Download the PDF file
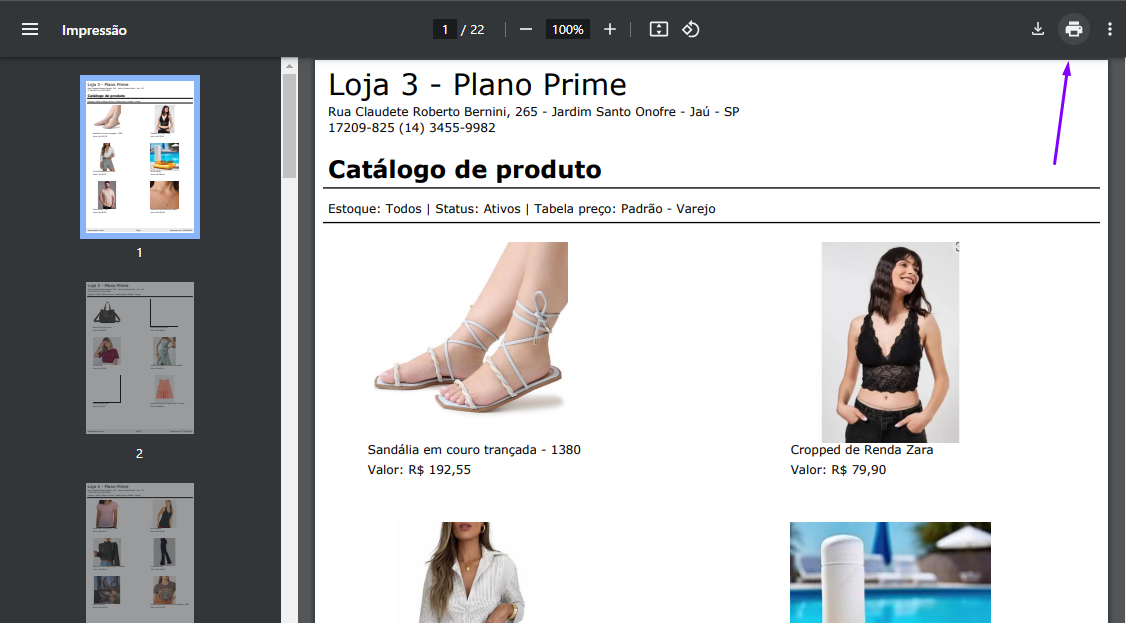The height and width of the screenshot is (623, 1126). (x=1038, y=29)
